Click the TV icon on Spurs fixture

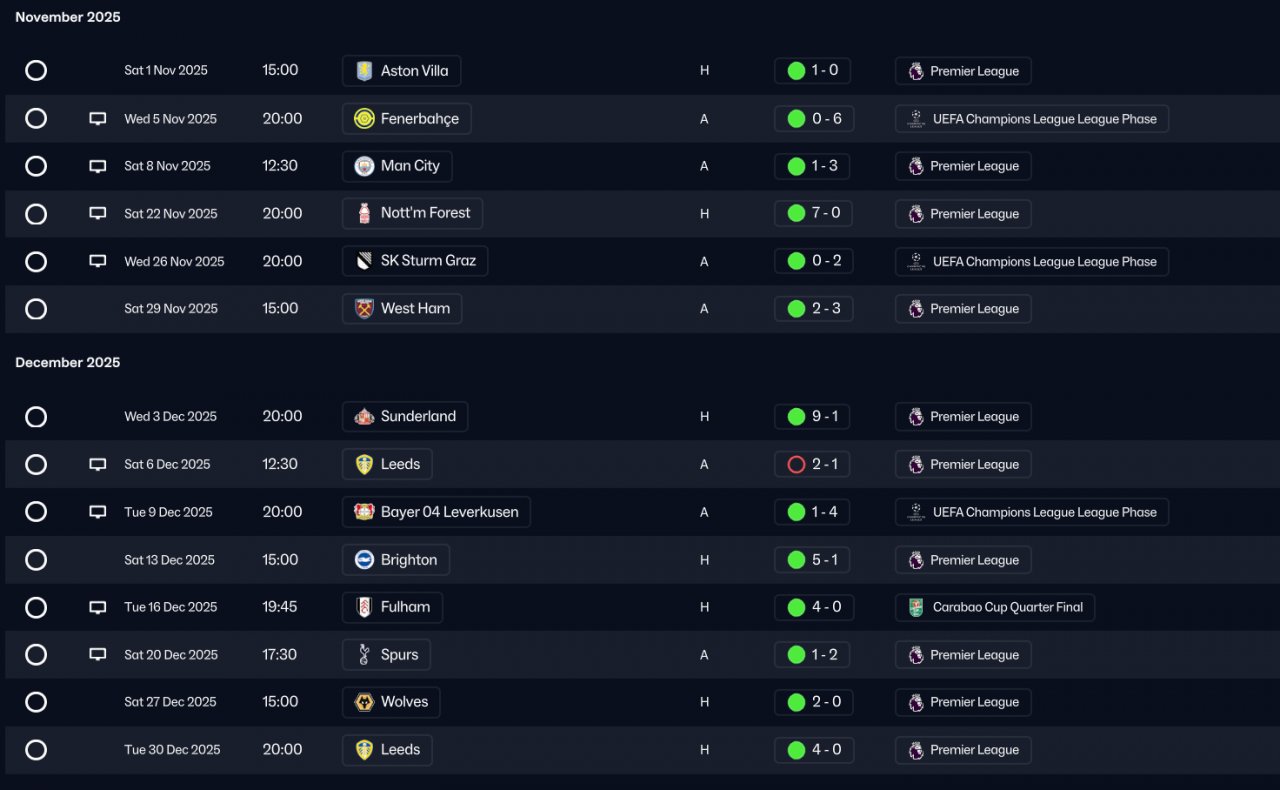pyautogui.click(x=97, y=655)
